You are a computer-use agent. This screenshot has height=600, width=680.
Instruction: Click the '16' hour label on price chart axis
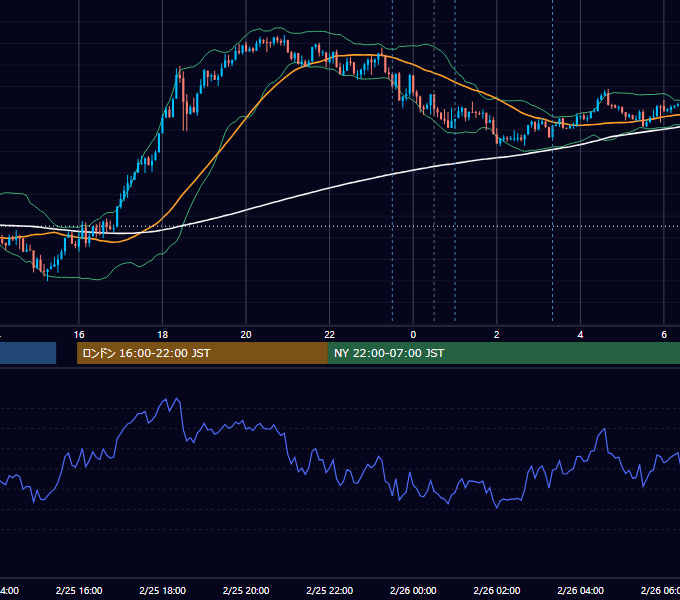79,335
